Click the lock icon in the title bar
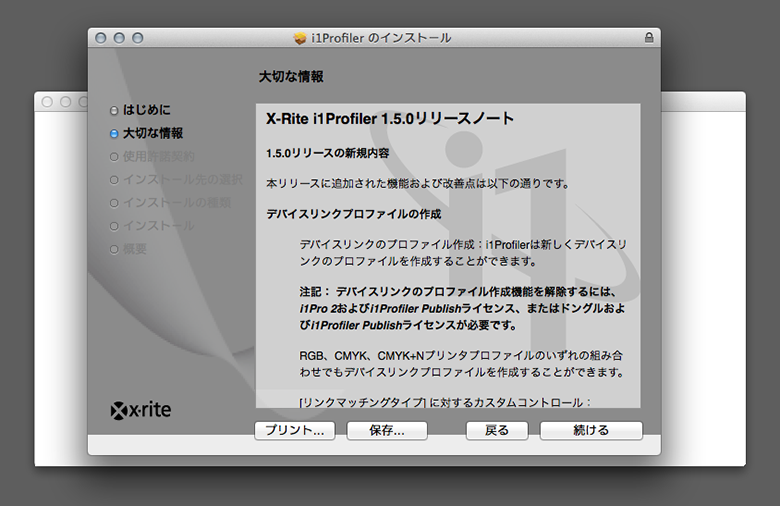 point(649,38)
